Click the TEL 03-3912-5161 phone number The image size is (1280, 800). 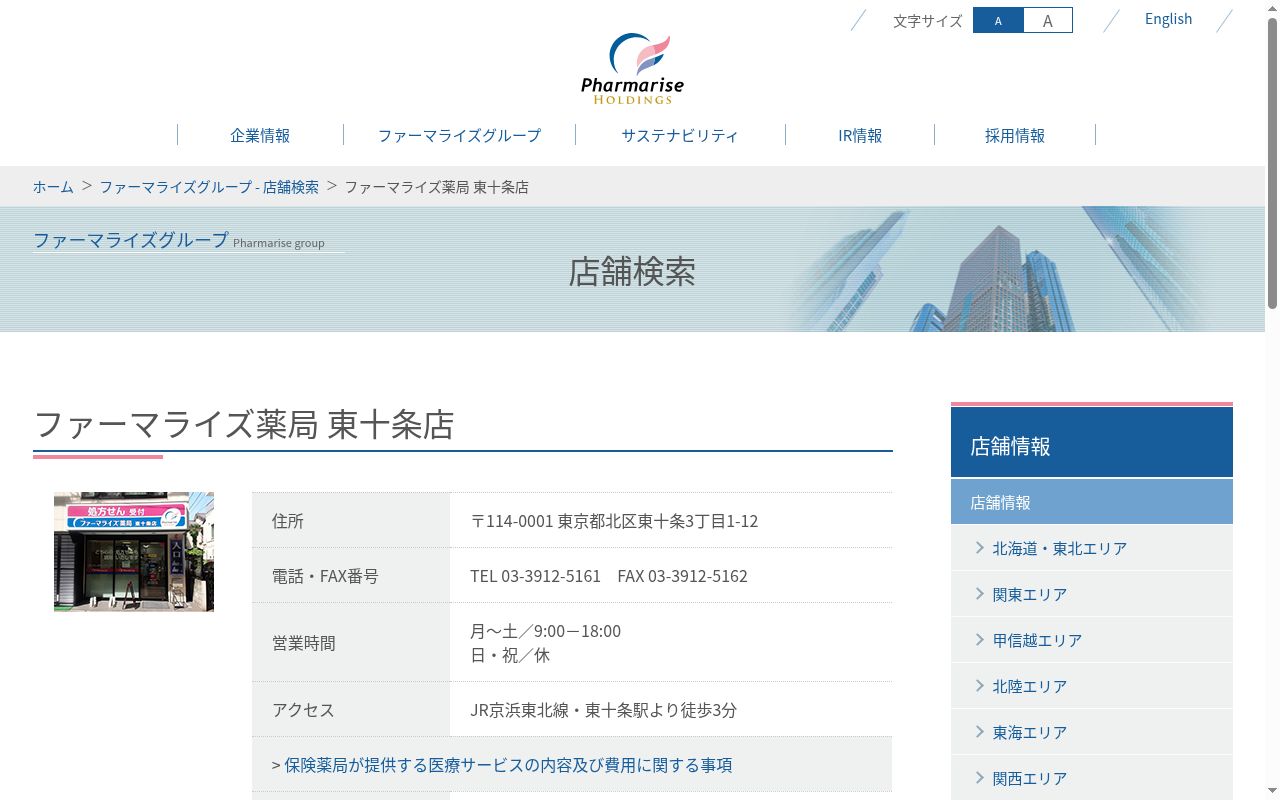(x=535, y=576)
